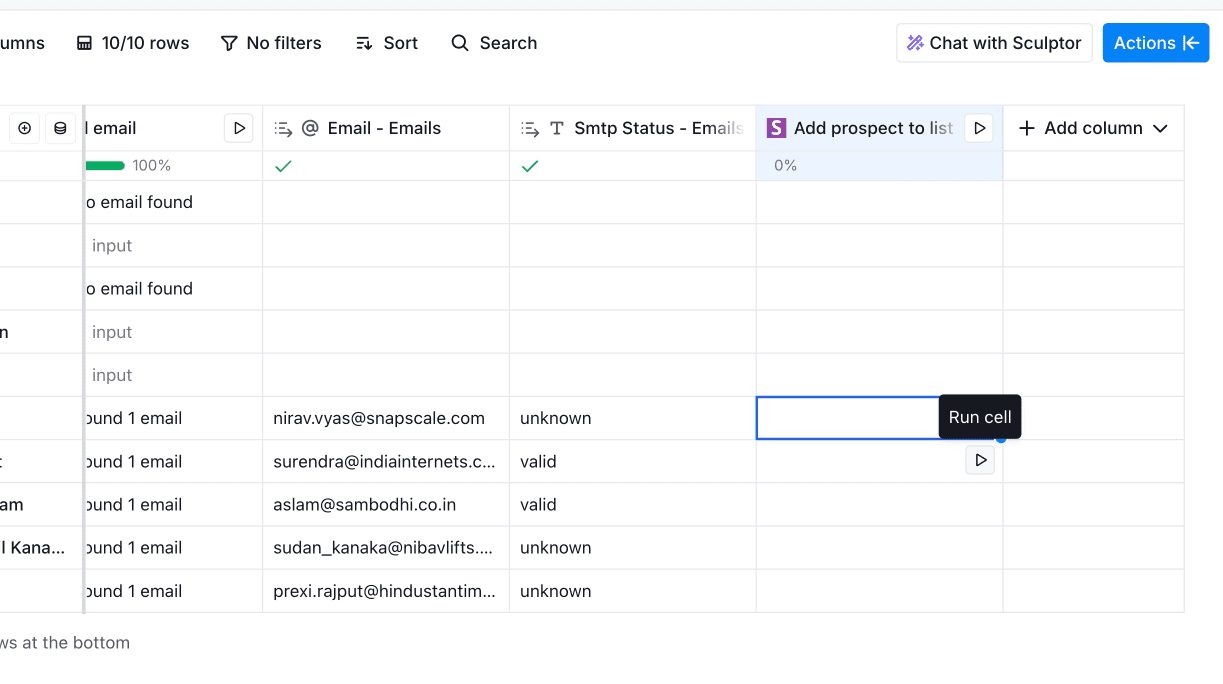Run the email finder column play button

click(x=238, y=128)
